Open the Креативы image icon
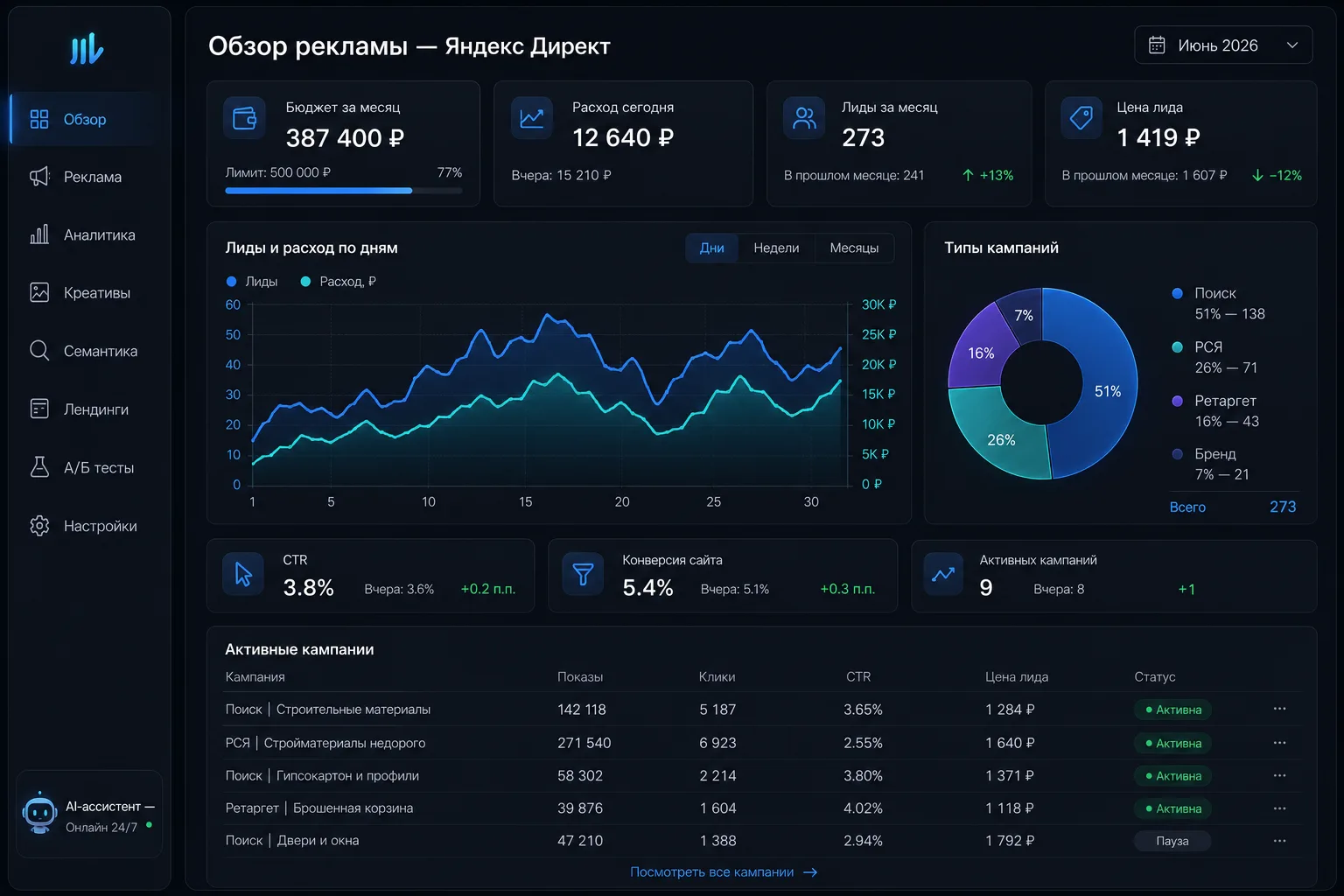This screenshot has width=1344, height=896. pyautogui.click(x=39, y=292)
